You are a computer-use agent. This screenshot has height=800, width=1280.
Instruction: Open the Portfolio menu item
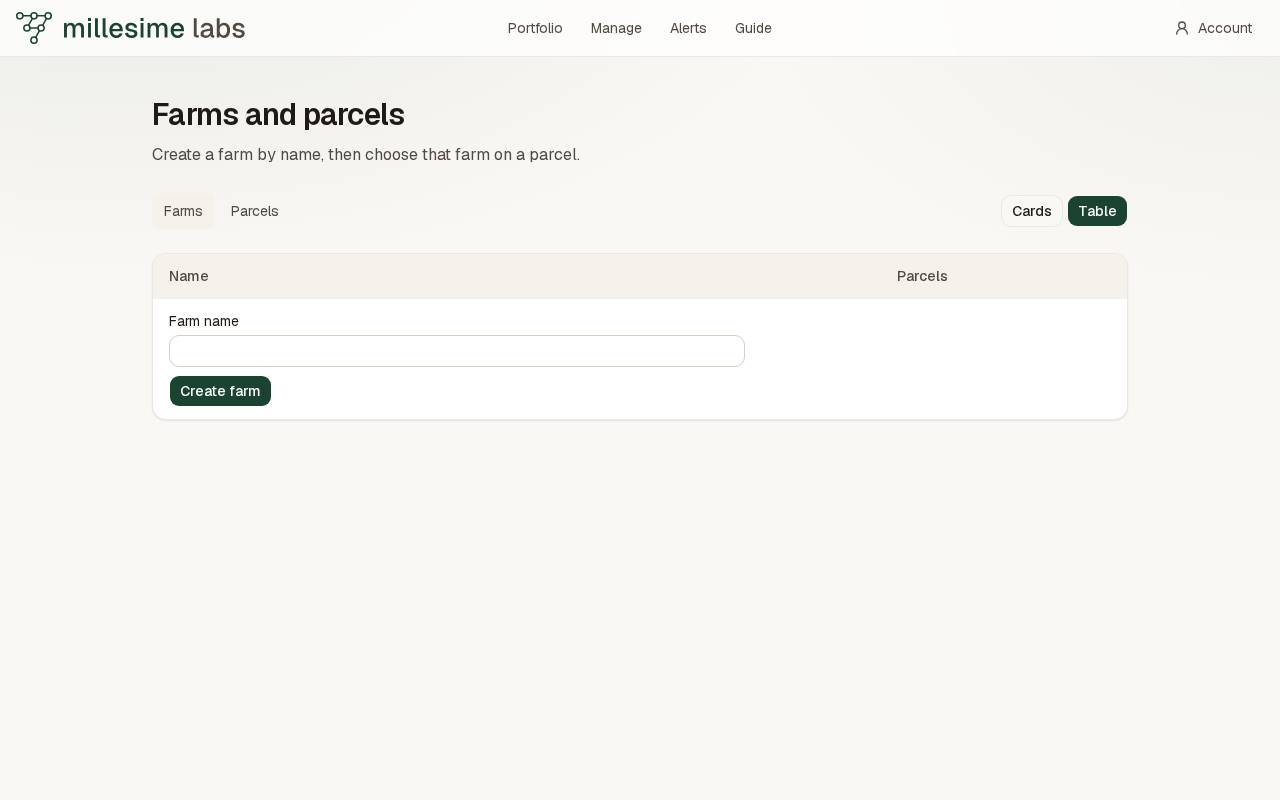pyautogui.click(x=535, y=28)
